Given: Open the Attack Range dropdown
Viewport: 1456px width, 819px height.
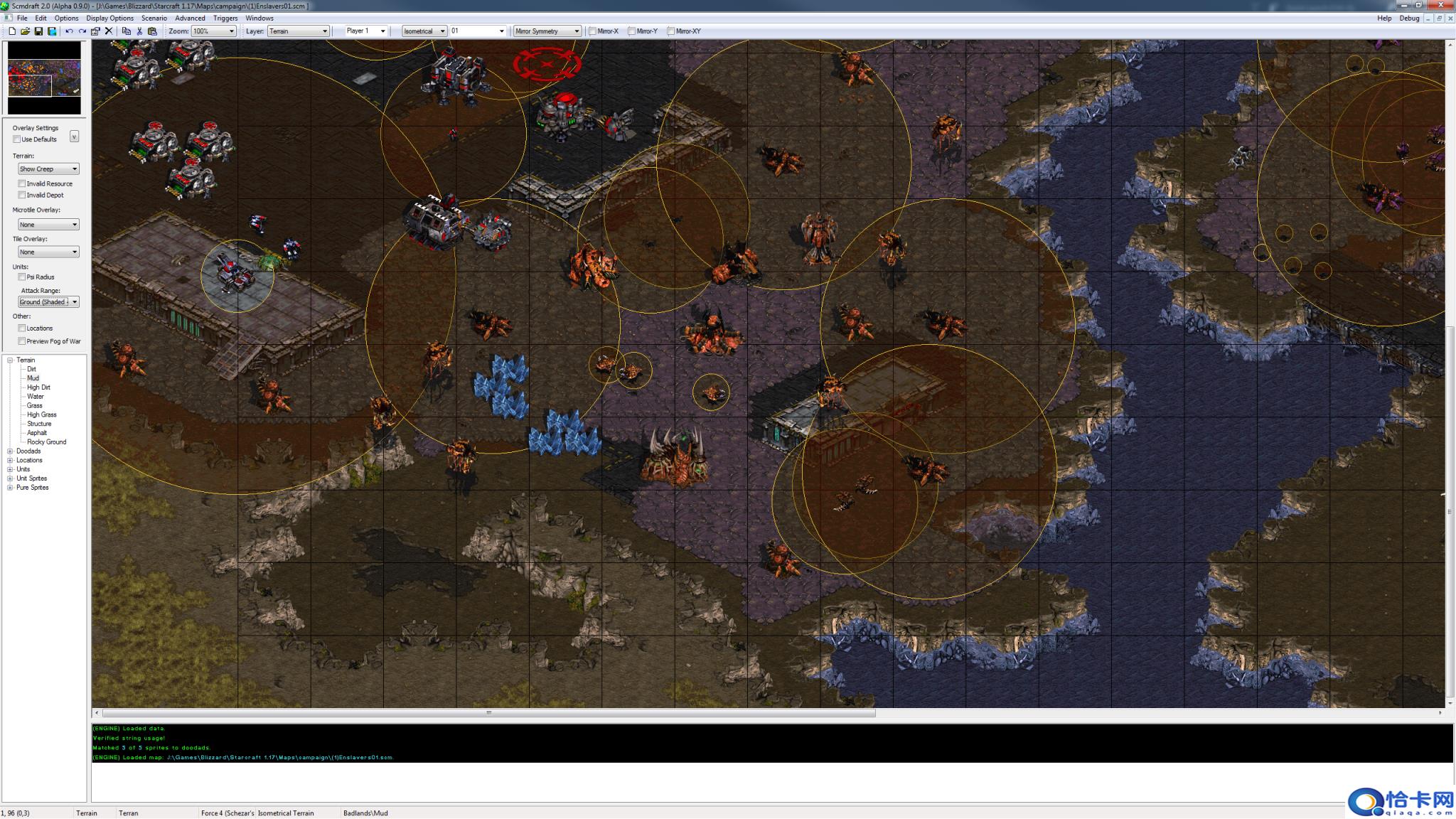Looking at the screenshot, I should [x=48, y=302].
